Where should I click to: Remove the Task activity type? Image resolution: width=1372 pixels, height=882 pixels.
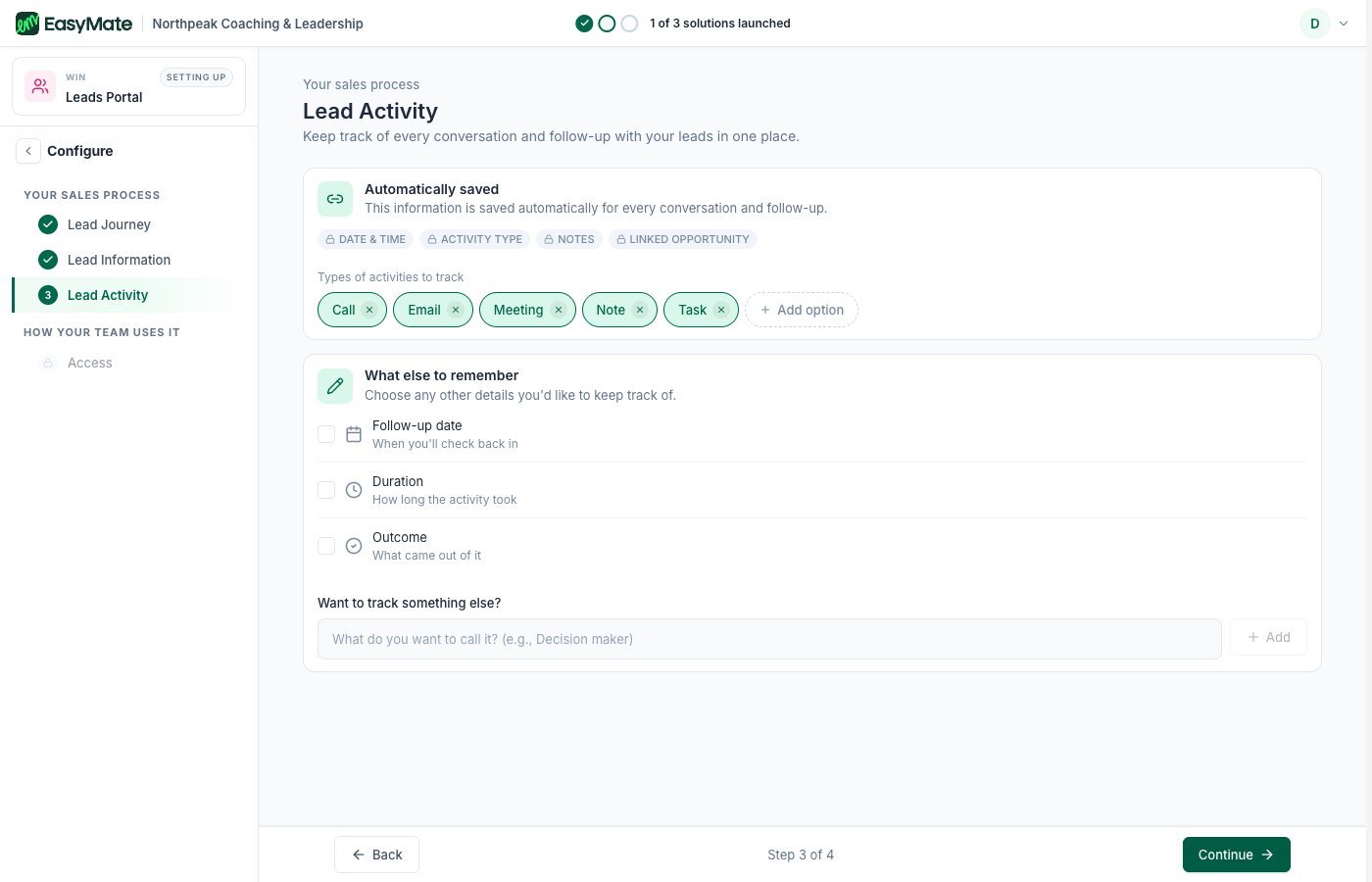click(x=721, y=310)
